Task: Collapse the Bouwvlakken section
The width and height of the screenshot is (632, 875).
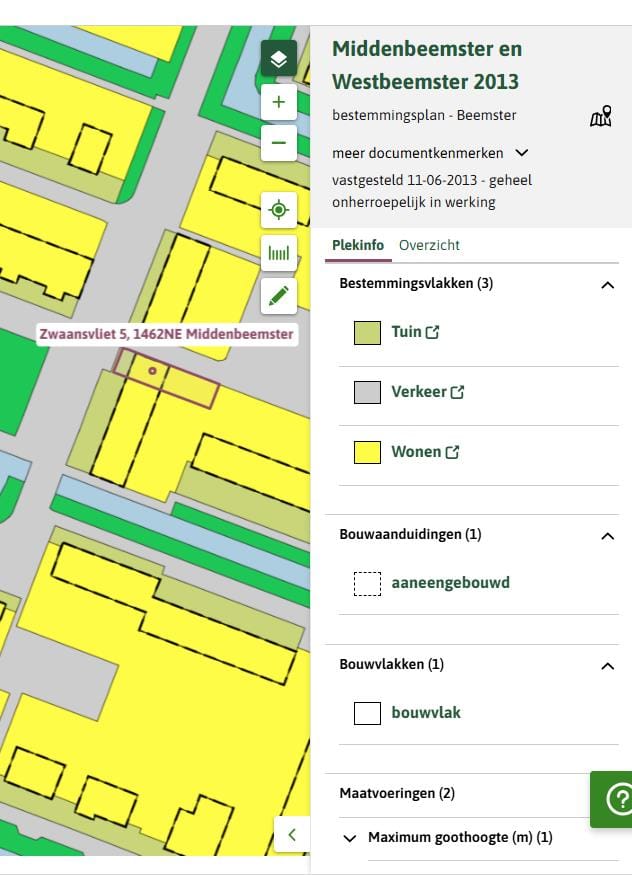Action: point(606,665)
